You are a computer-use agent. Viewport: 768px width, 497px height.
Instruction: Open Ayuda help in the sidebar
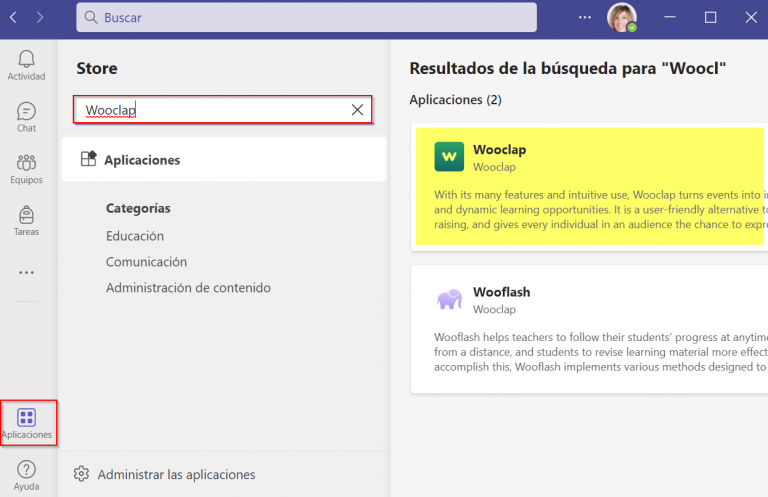26,475
